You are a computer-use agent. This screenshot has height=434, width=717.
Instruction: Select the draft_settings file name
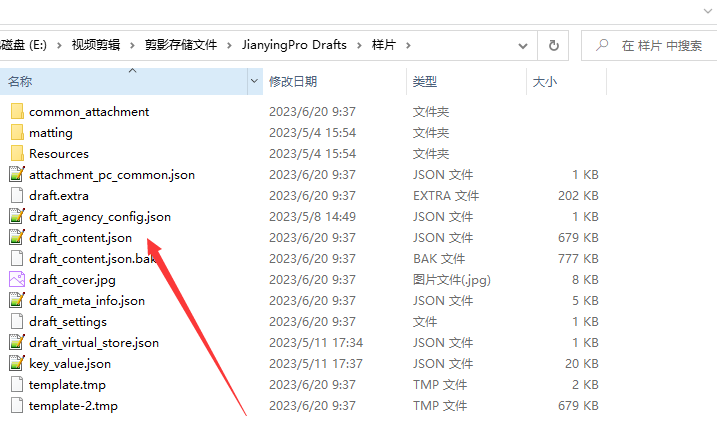click(x=68, y=322)
